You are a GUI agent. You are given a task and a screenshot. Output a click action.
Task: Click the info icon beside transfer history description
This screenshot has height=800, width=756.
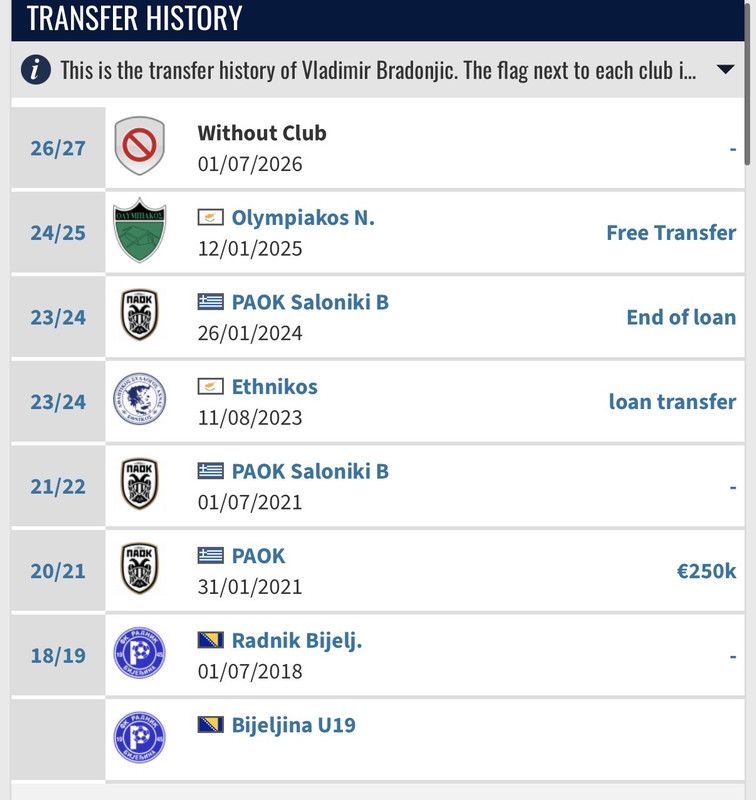pos(36,69)
